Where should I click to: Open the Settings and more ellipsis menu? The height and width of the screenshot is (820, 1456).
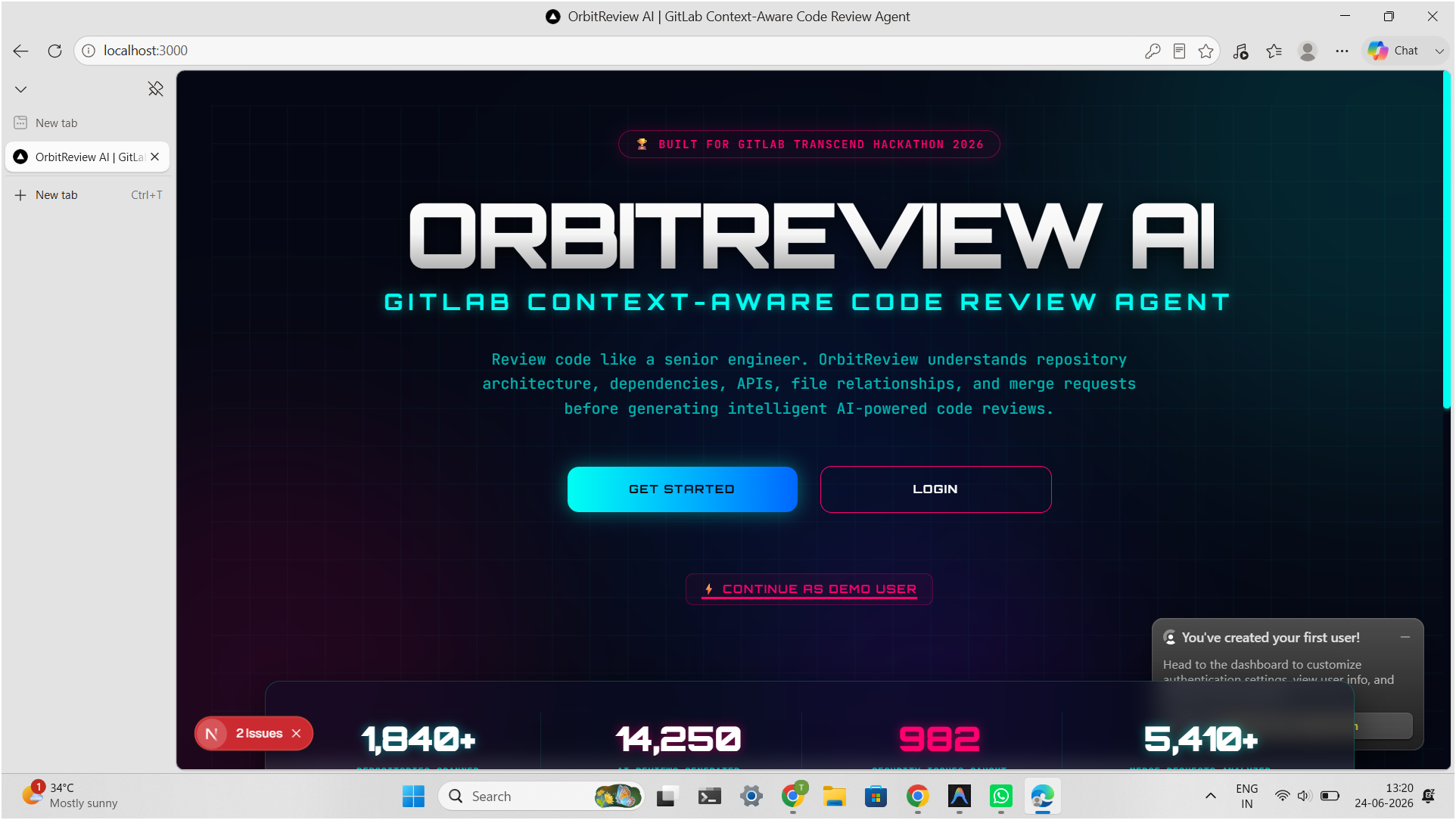pos(1342,51)
